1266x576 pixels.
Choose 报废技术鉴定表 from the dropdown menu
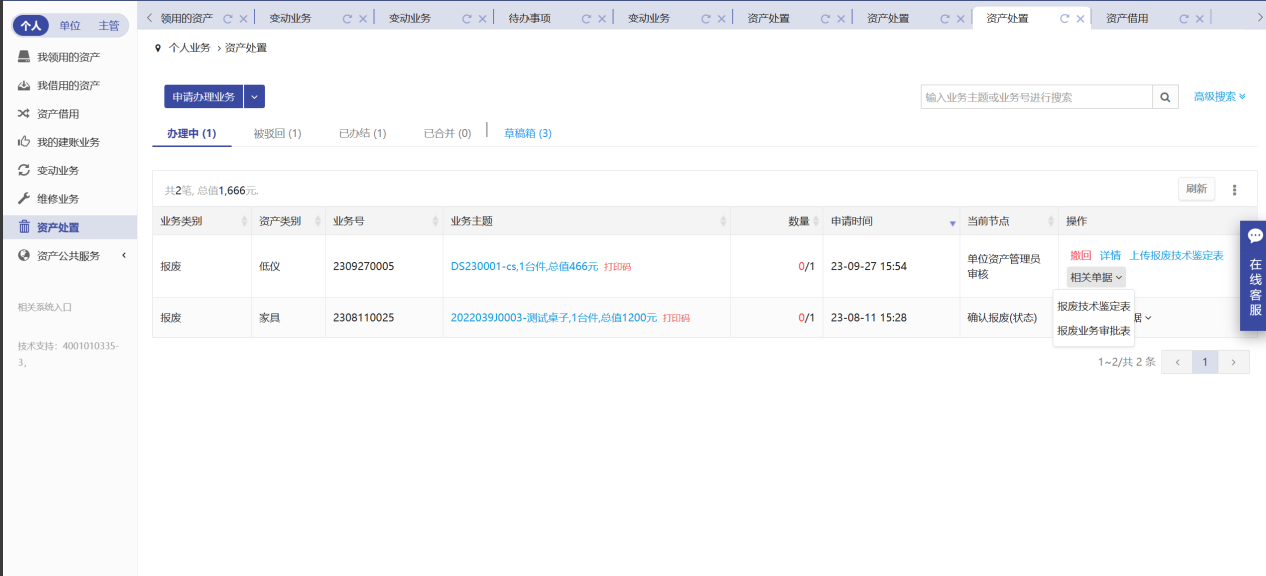click(x=1093, y=307)
